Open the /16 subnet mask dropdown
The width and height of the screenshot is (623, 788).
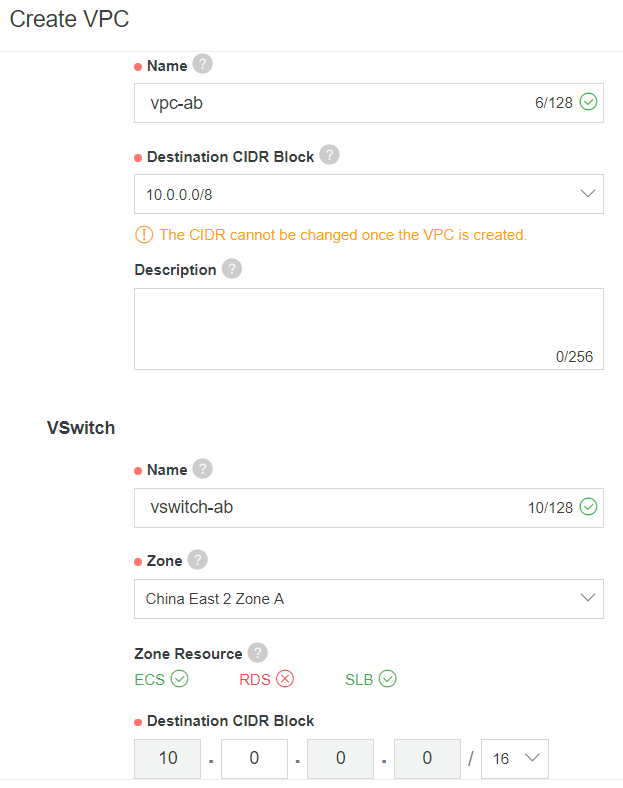pyautogui.click(x=515, y=758)
